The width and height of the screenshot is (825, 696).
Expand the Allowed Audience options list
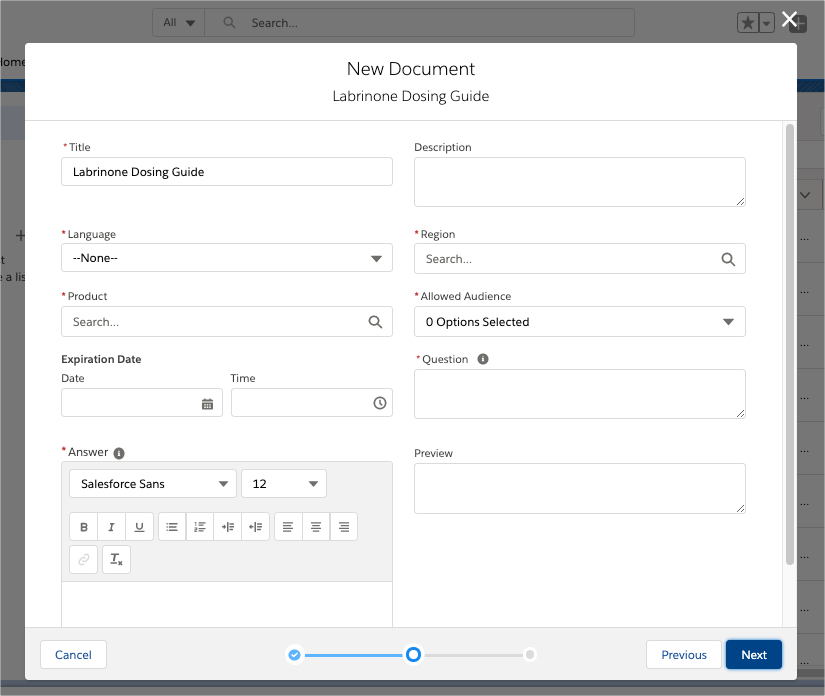[x=579, y=322]
